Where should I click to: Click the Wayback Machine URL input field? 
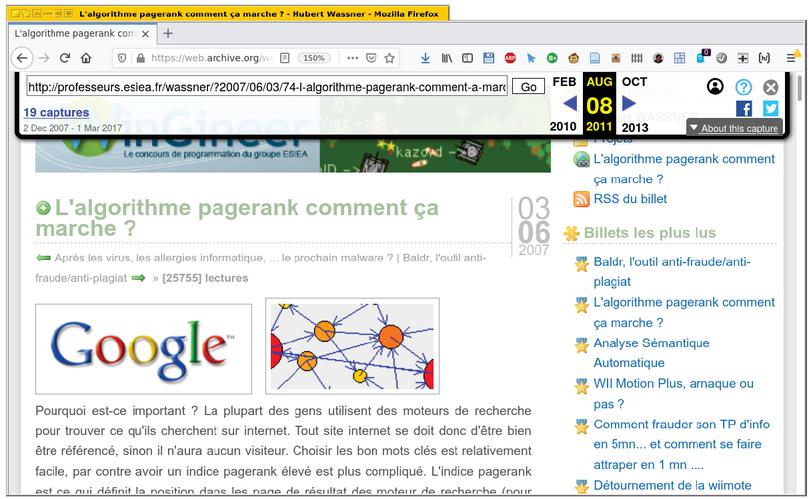click(267, 87)
